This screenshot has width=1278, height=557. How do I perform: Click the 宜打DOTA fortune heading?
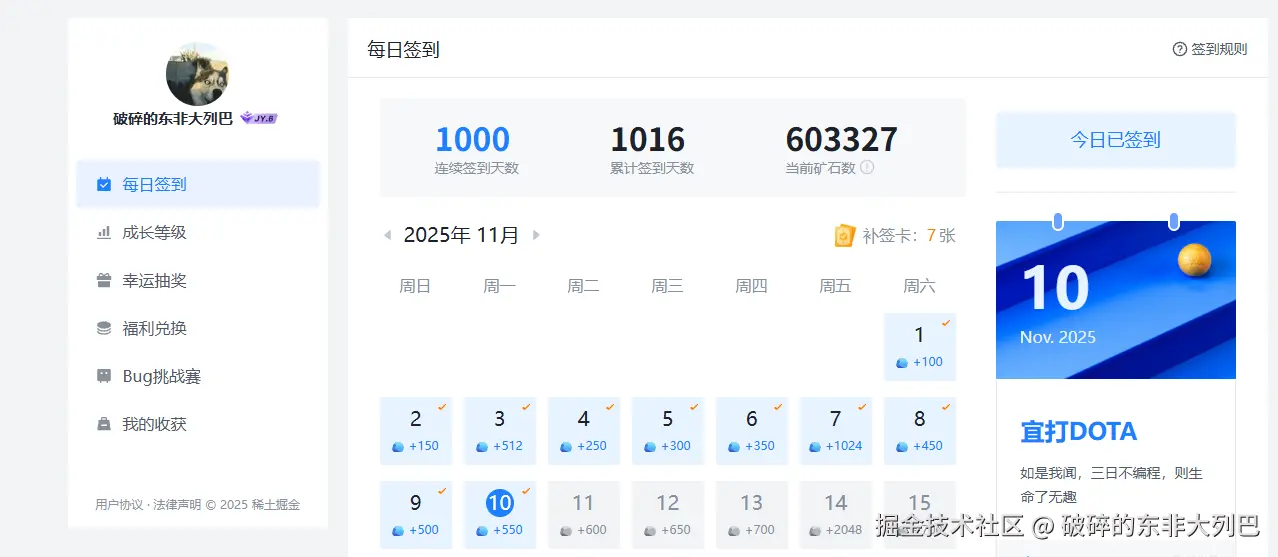[1079, 432]
